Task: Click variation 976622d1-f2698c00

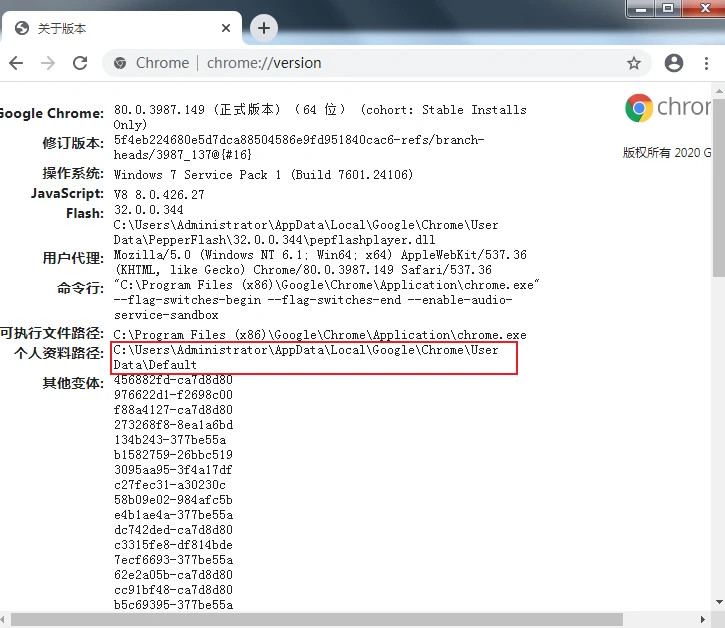Action: [173, 395]
